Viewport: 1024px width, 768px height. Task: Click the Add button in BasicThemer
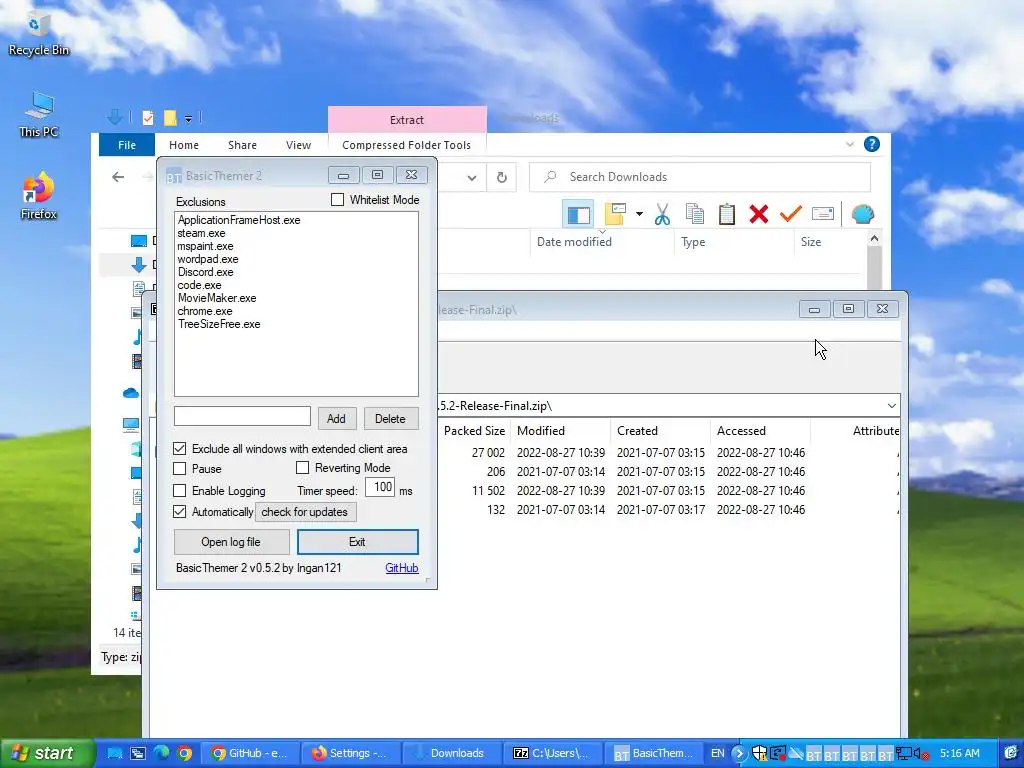tap(336, 419)
